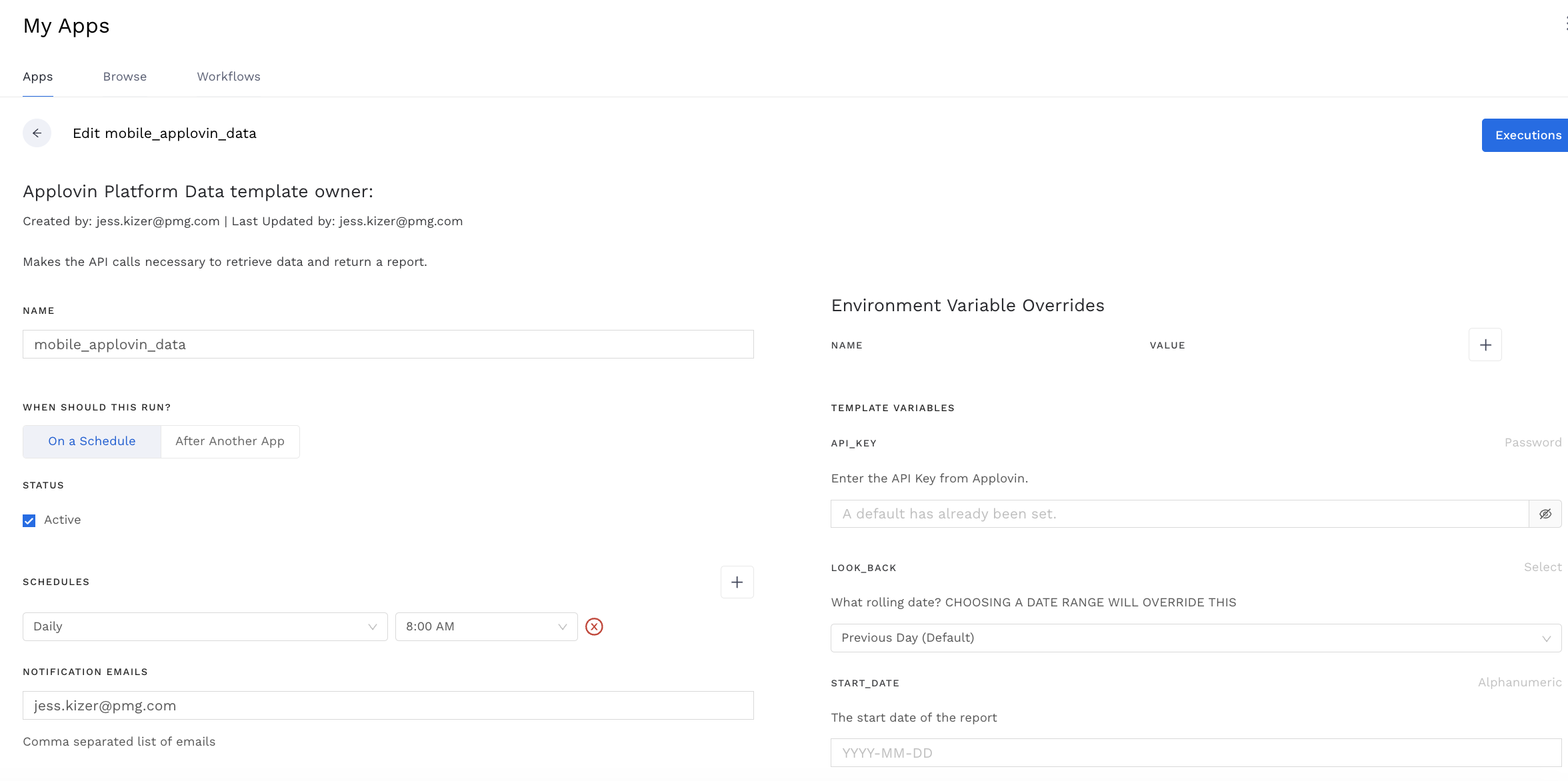The height and width of the screenshot is (781, 1568).
Task: Focus the API key password field
Action: click(1179, 514)
